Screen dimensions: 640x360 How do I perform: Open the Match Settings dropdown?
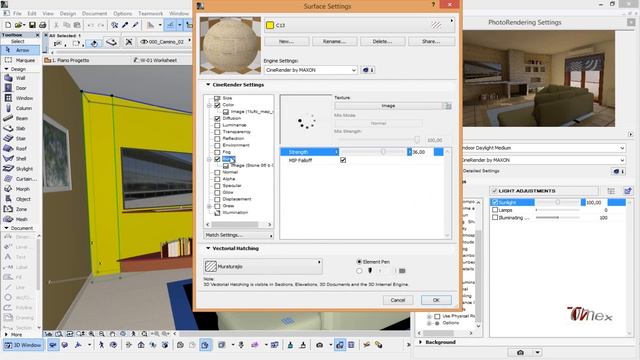tap(238, 235)
